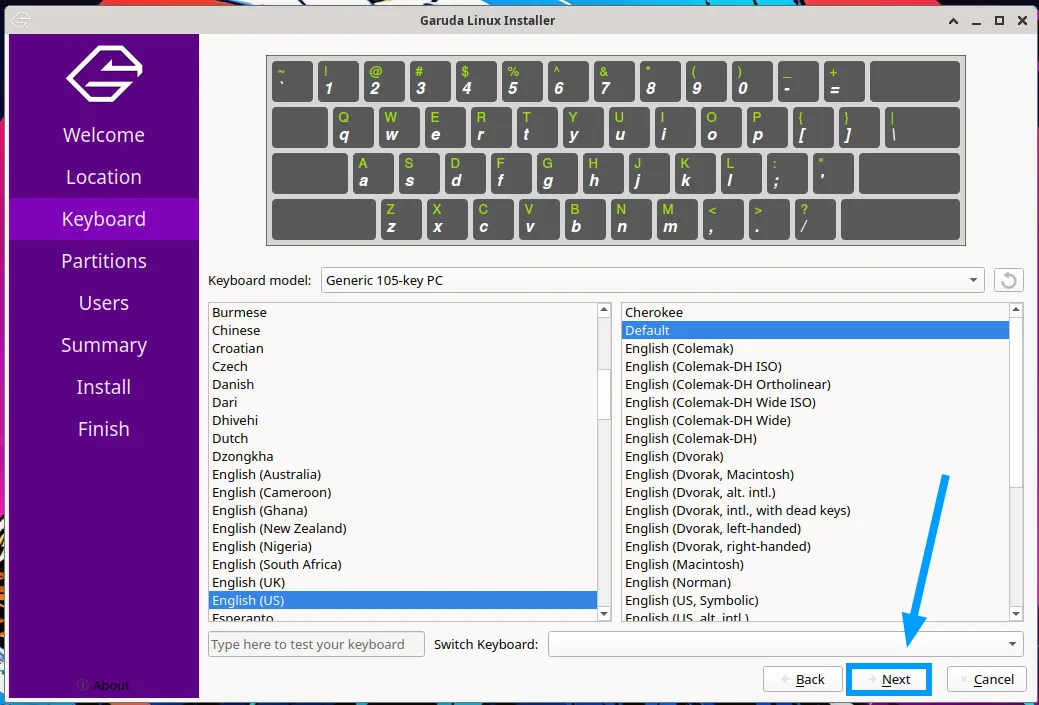The width and height of the screenshot is (1039, 705).
Task: Select Chinese in the language list
Action: pyautogui.click(x=402, y=330)
